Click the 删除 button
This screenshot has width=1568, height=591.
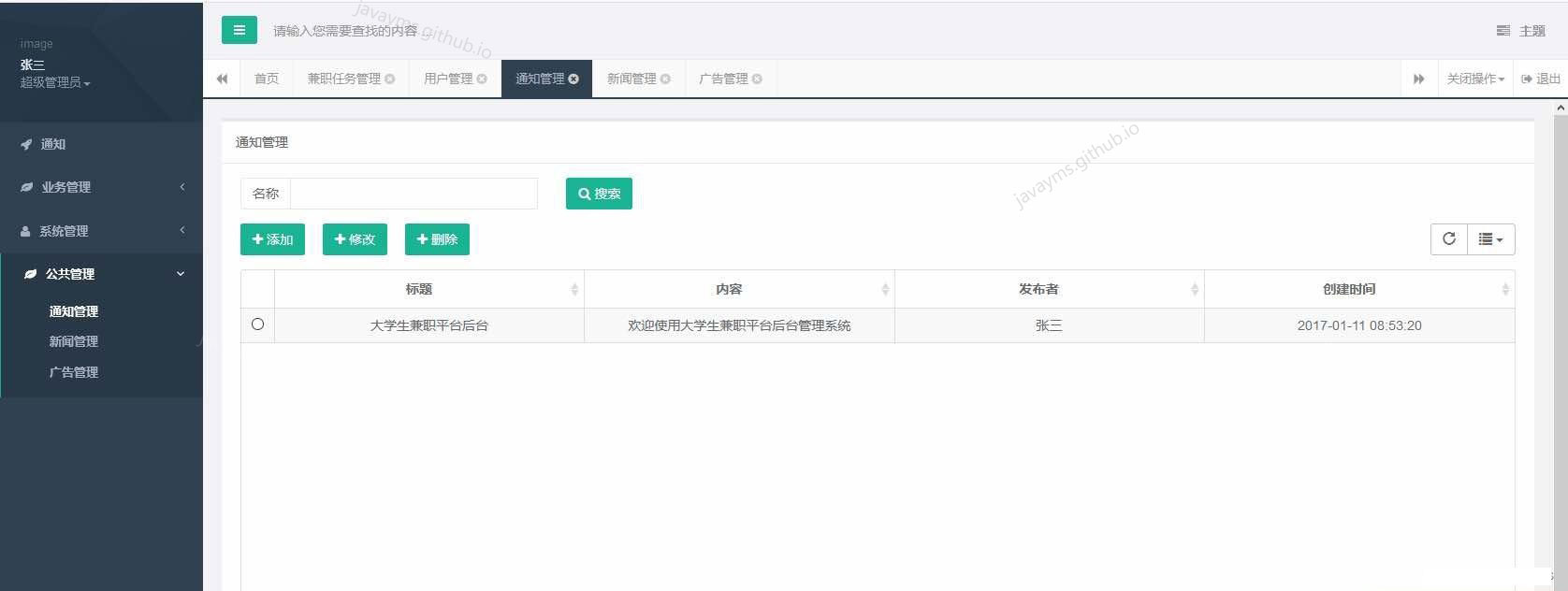click(x=437, y=239)
